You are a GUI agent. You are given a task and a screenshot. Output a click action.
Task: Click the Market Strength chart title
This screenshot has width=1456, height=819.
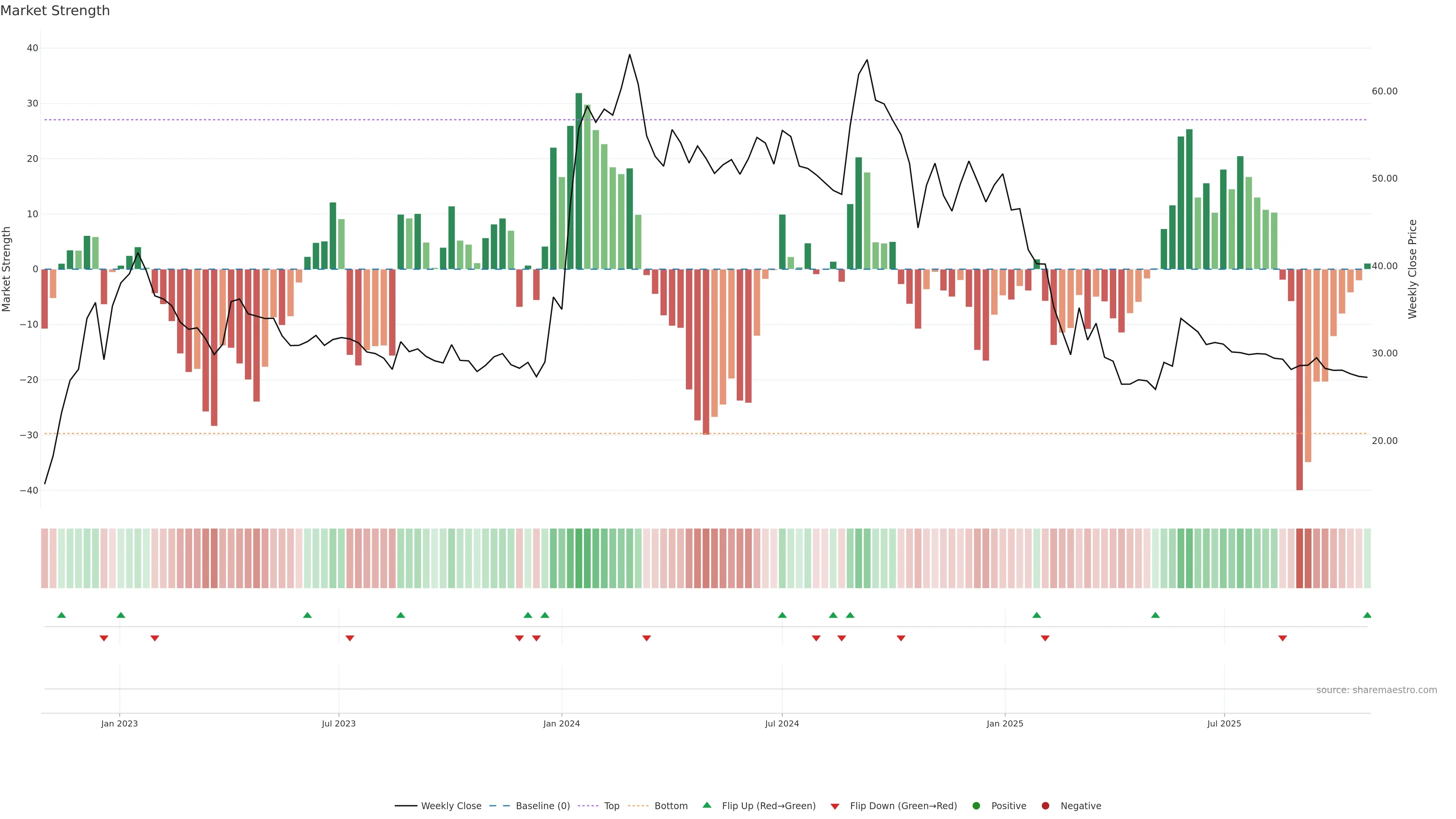pyautogui.click(x=55, y=11)
